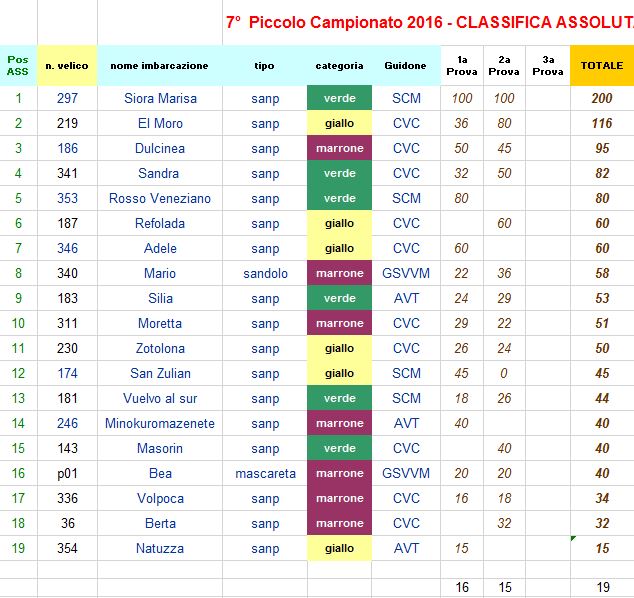Click the '3a Prova' column header
Image resolution: width=634 pixels, height=598 pixels.
click(x=547, y=66)
